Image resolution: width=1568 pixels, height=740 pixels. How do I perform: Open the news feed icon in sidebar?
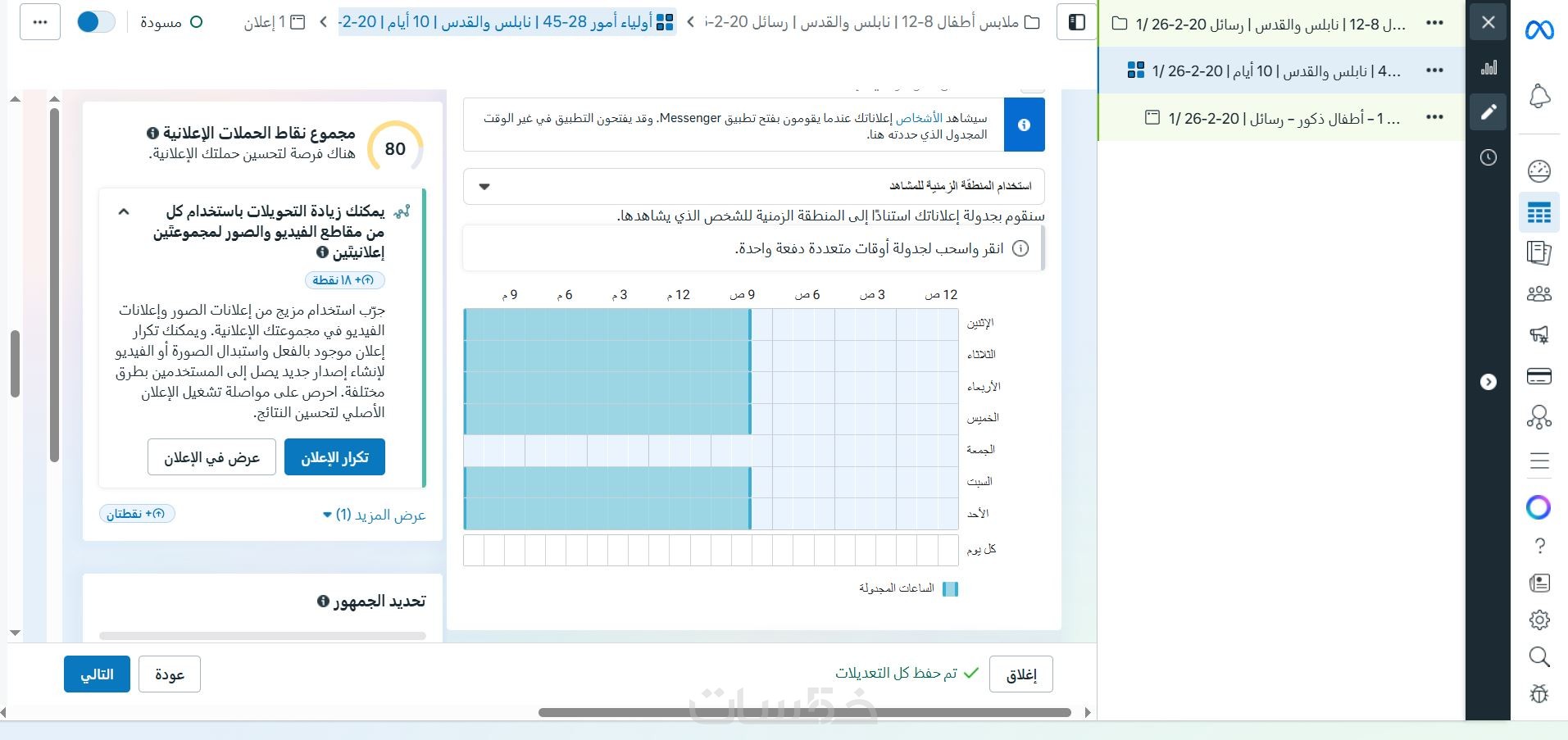tap(1539, 583)
